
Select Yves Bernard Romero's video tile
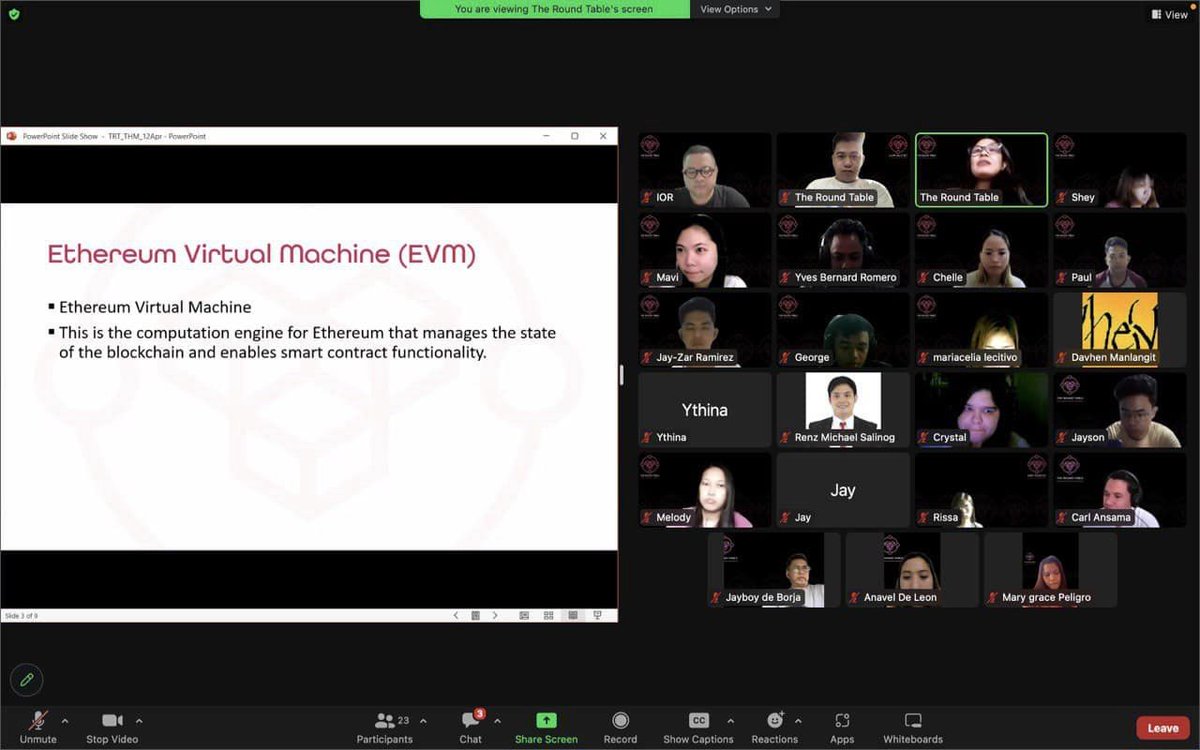pos(843,250)
